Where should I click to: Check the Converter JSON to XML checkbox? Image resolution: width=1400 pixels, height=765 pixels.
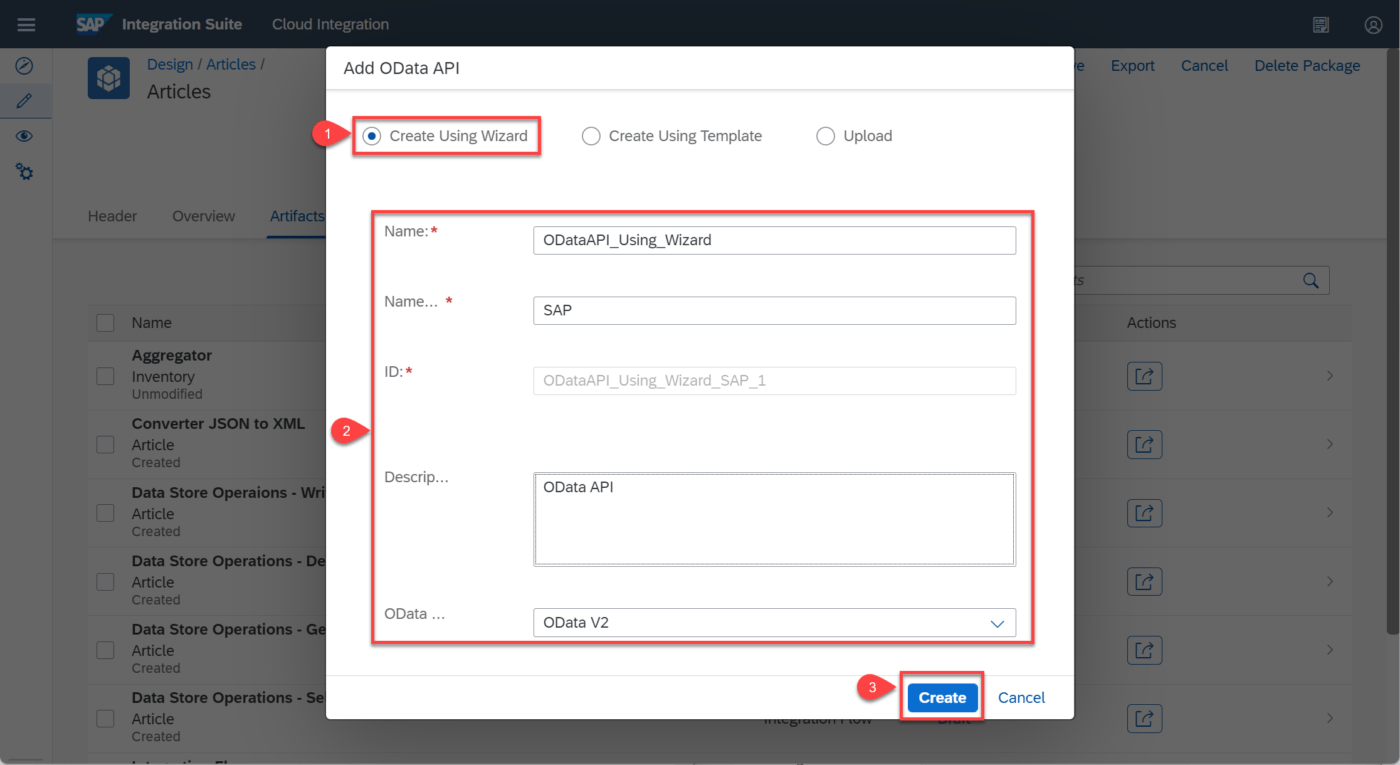click(105, 444)
